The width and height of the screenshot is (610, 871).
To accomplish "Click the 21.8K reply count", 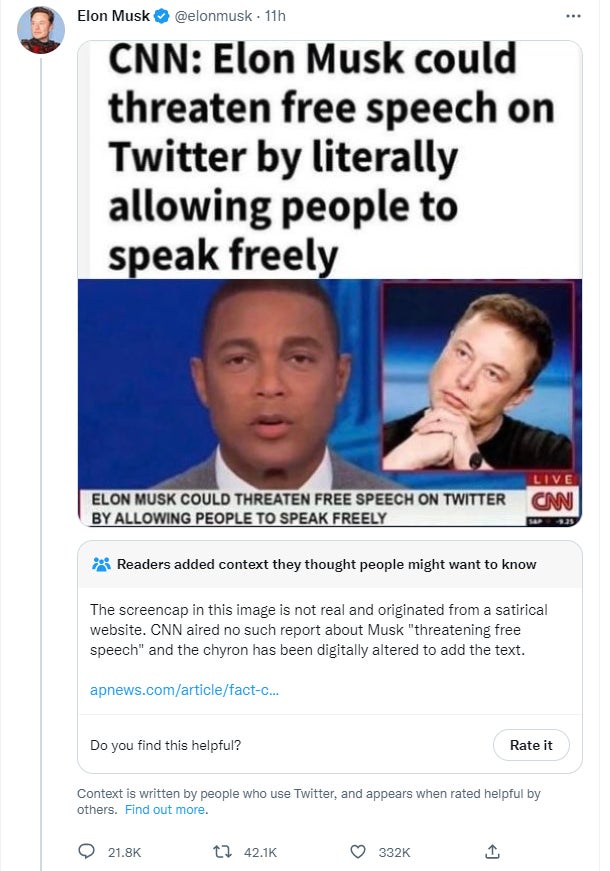I will [x=124, y=851].
